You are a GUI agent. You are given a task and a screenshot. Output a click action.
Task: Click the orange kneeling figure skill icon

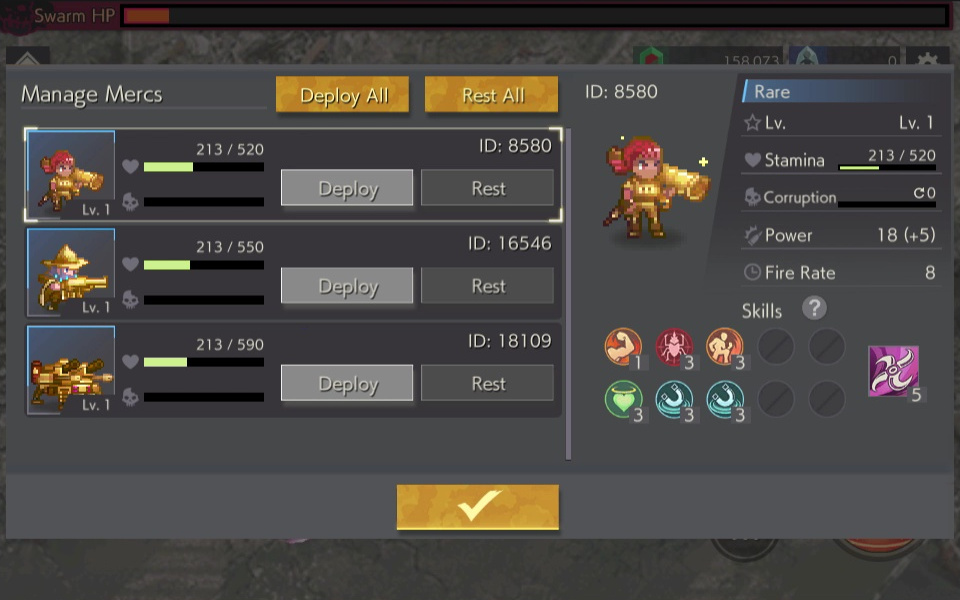[725, 347]
